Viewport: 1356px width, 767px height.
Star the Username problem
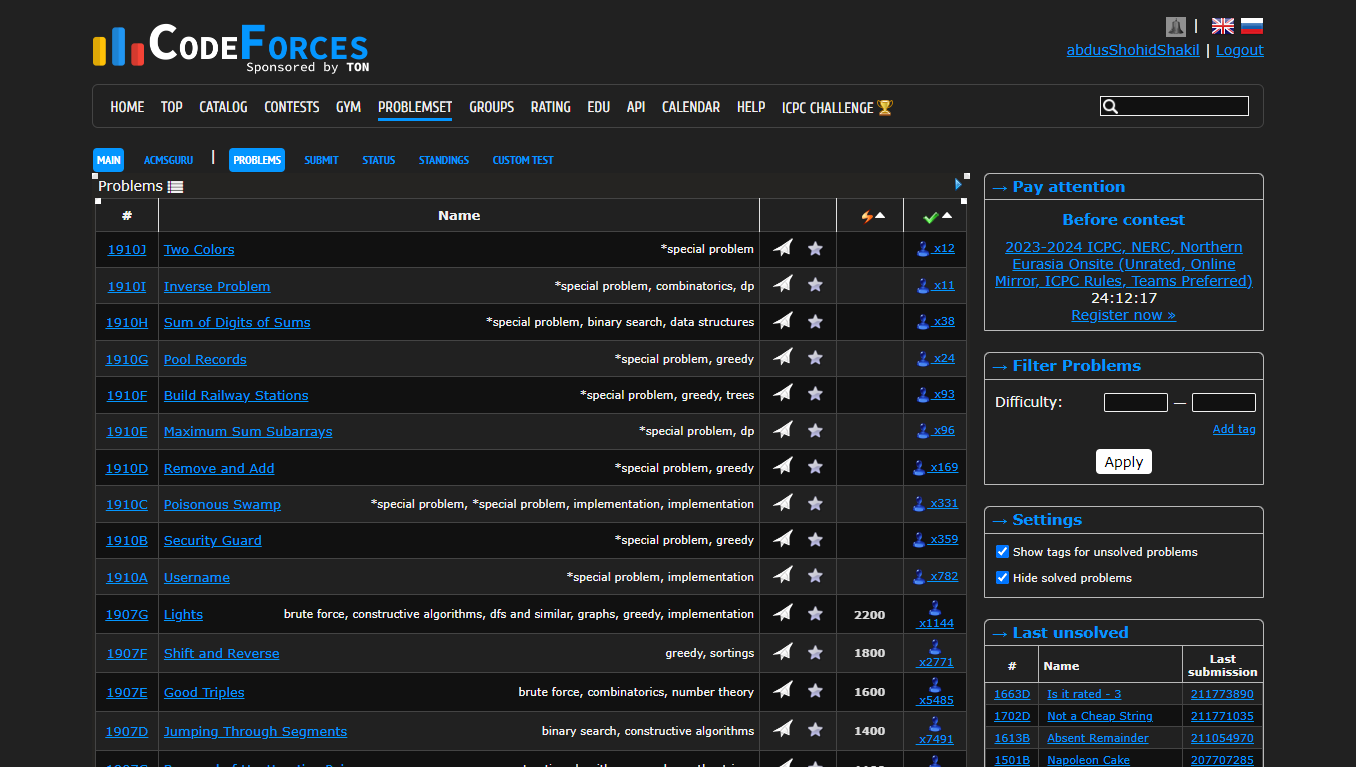(815, 576)
